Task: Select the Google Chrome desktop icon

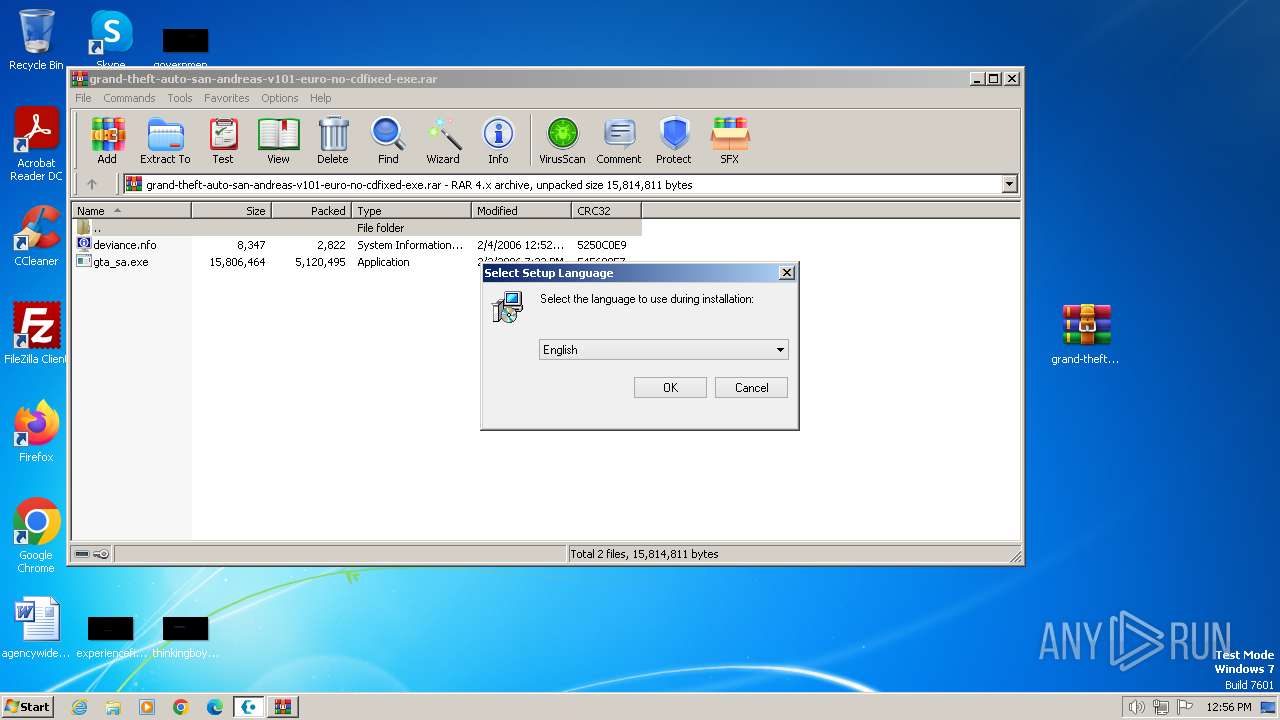Action: pos(36,536)
